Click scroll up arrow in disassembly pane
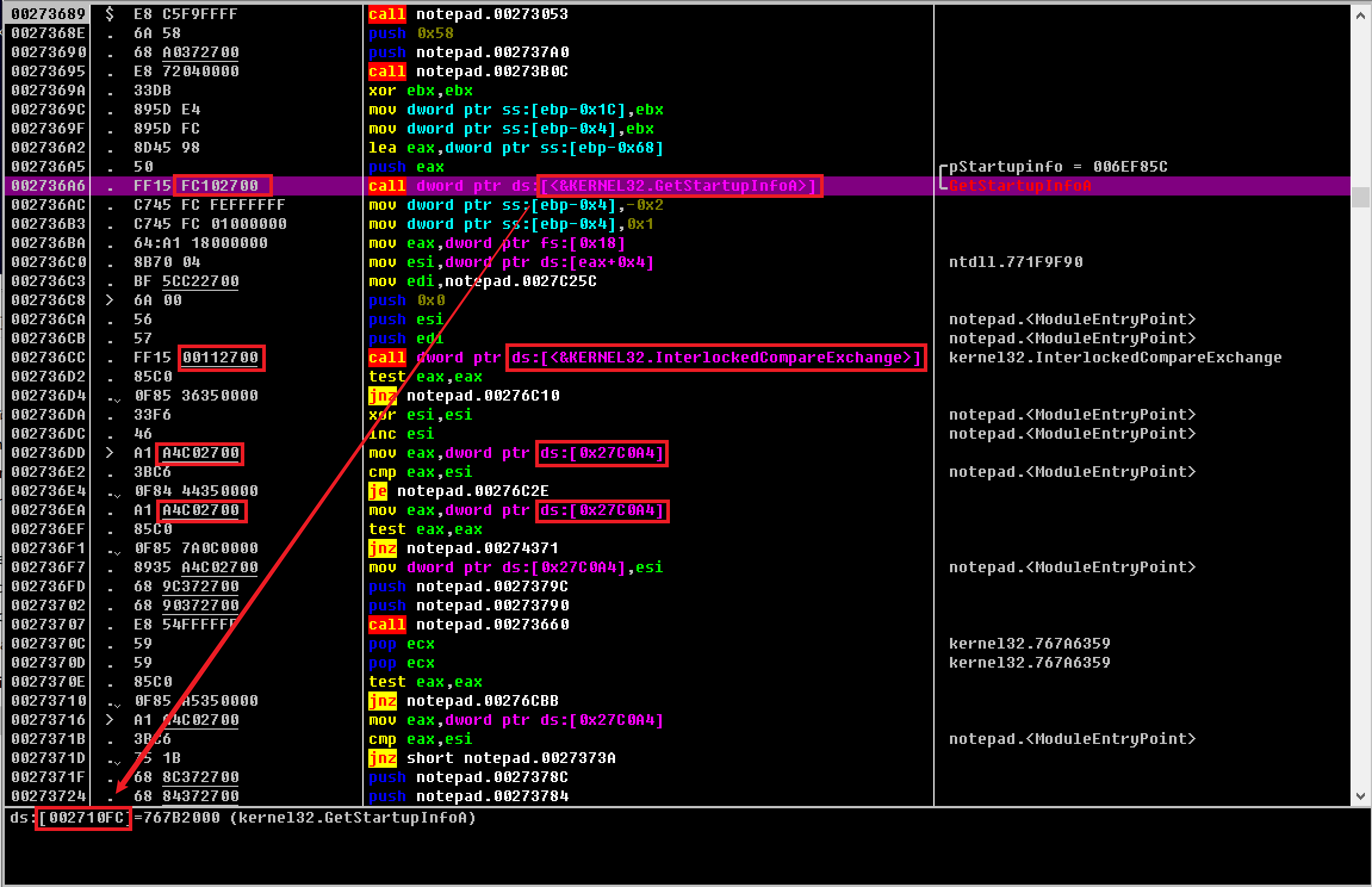Screen dimensions: 1372x887 [1360, 16]
